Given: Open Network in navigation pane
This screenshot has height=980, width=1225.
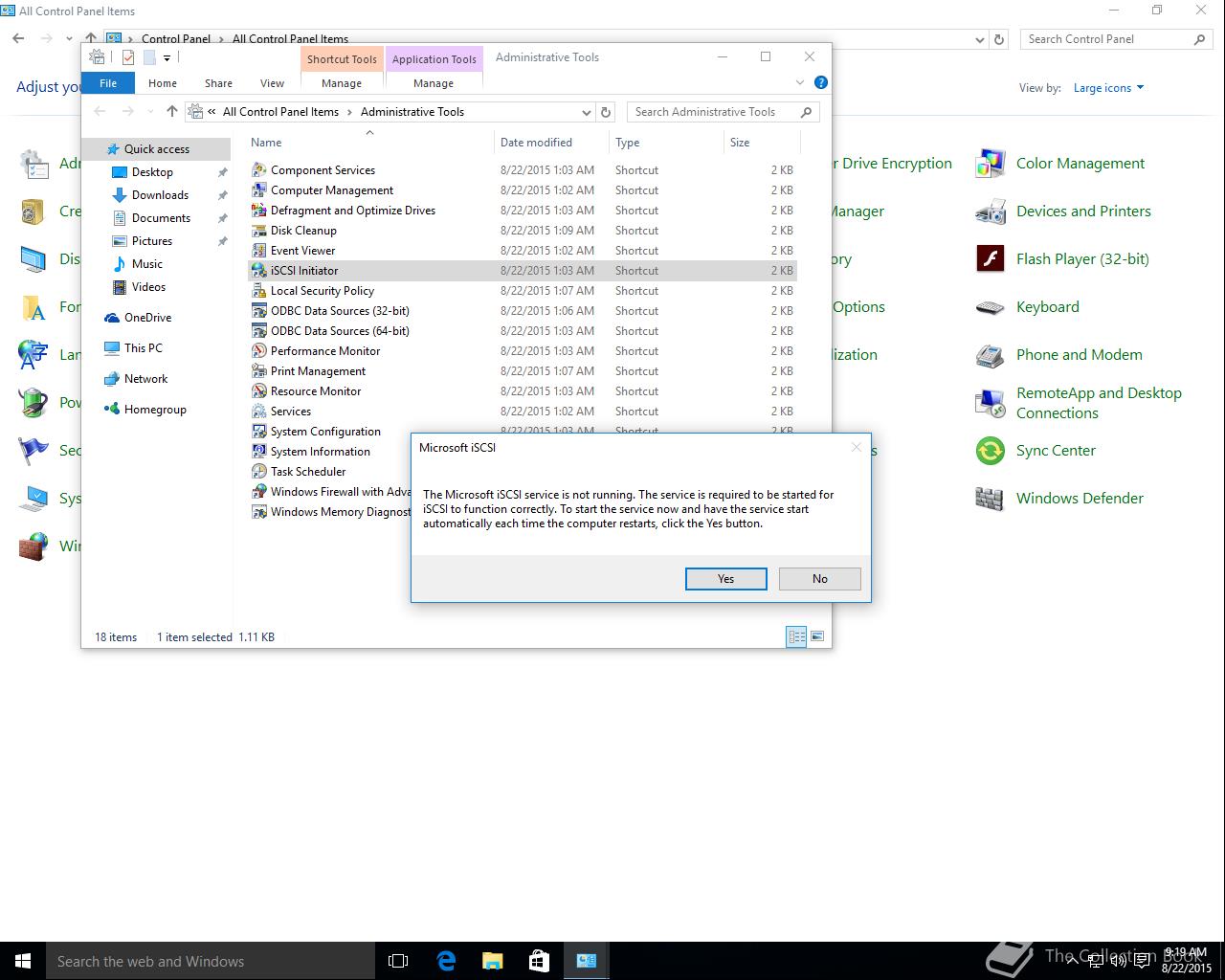Looking at the screenshot, I should (x=145, y=379).
